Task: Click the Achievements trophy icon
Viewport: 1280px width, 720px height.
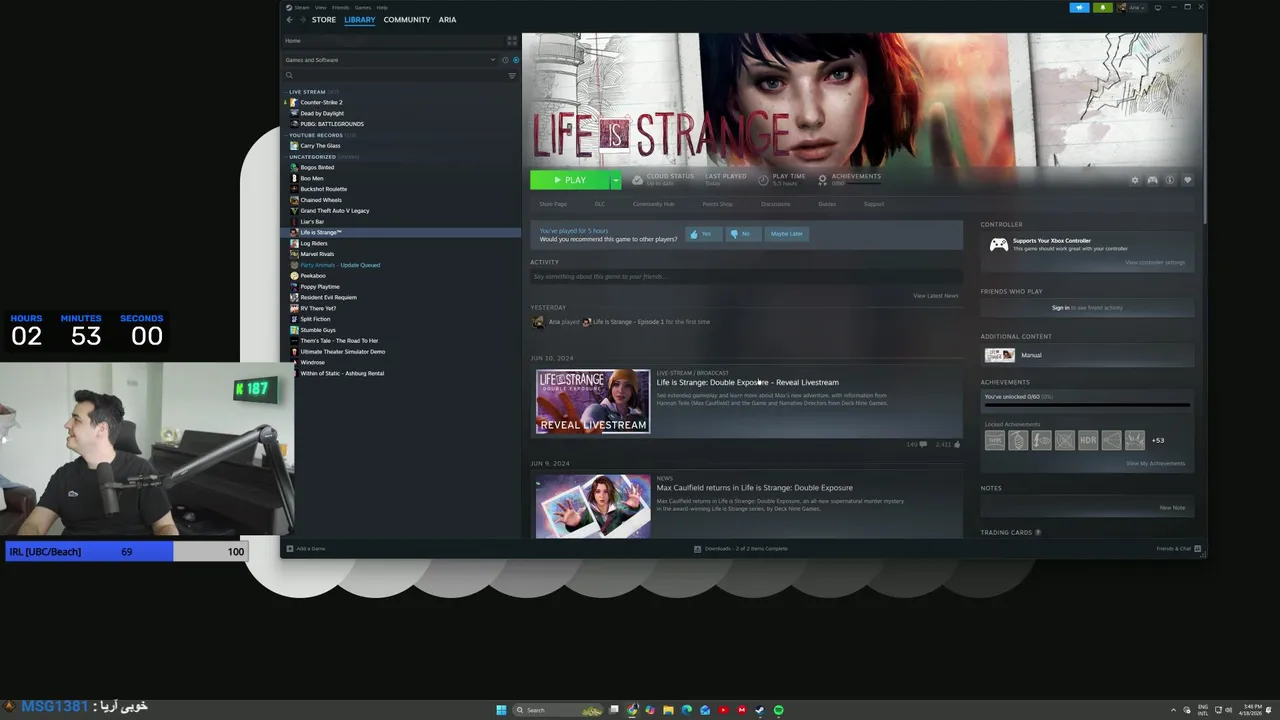Action: 823,180
